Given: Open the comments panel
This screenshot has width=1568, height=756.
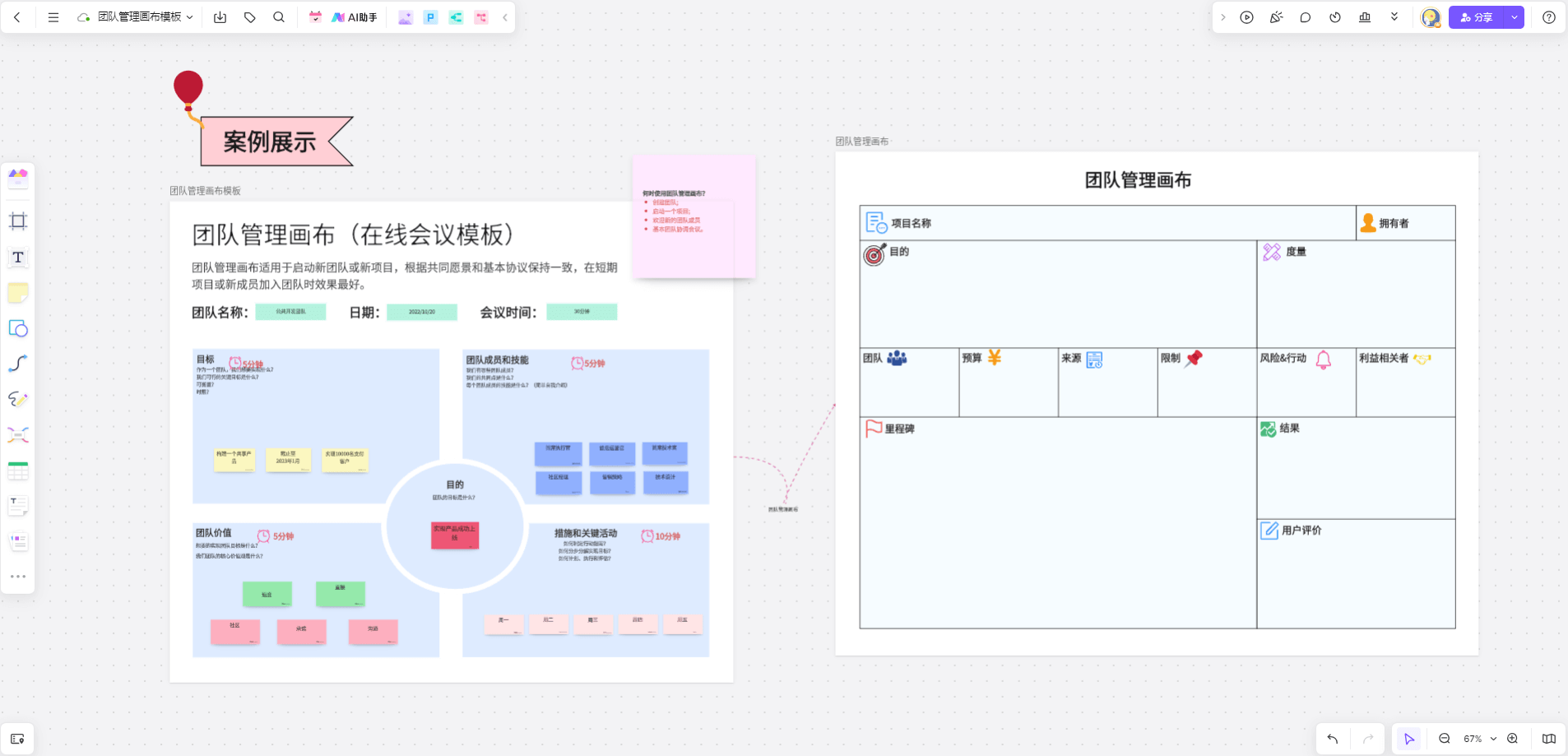Looking at the screenshot, I should (1306, 17).
